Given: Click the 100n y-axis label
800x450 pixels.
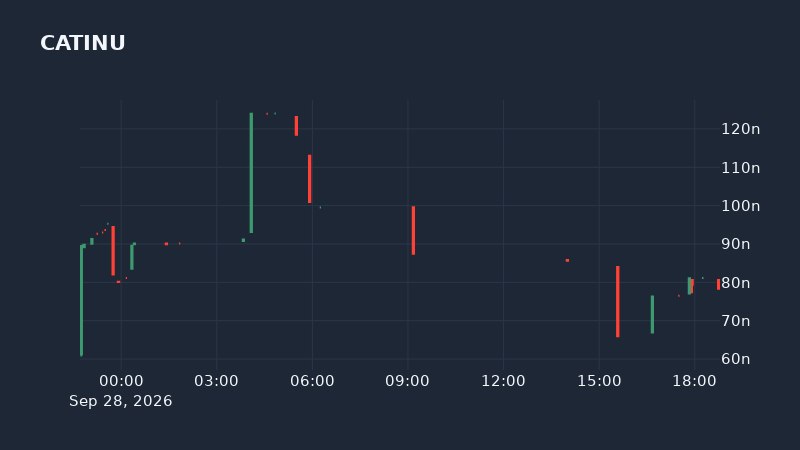Looking at the screenshot, I should pos(740,206).
